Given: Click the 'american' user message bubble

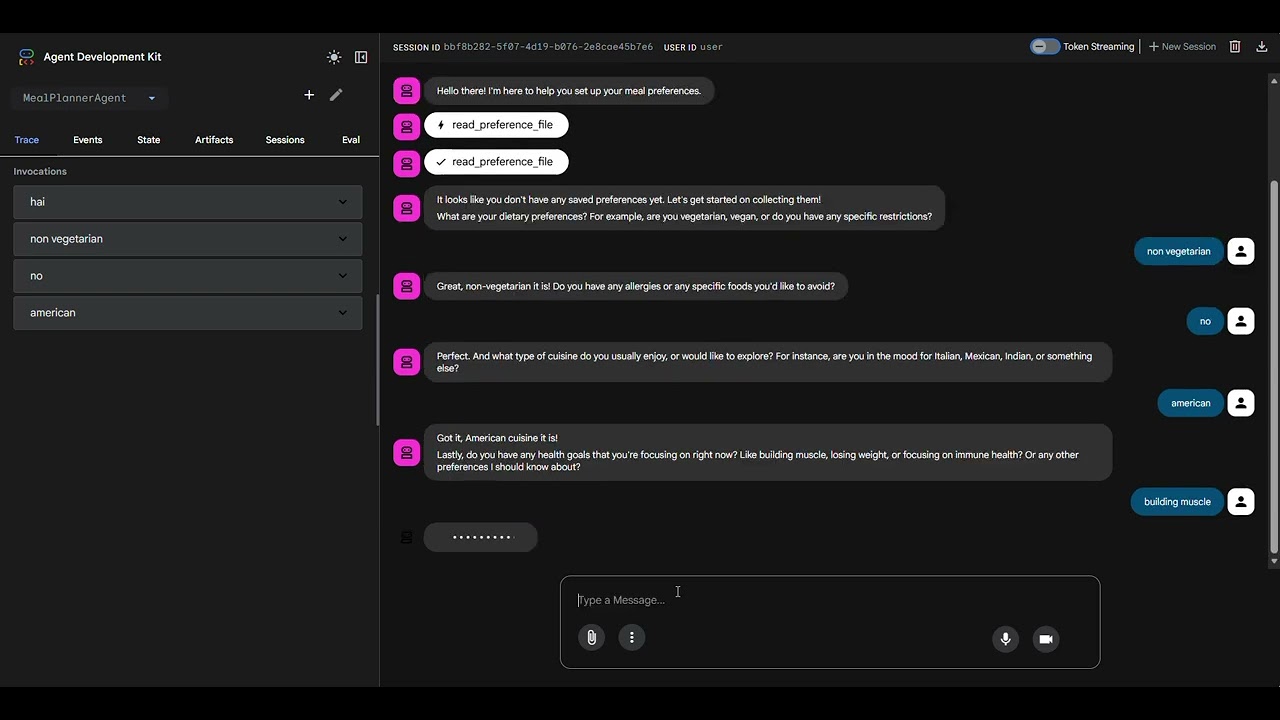Looking at the screenshot, I should click(x=1191, y=403).
